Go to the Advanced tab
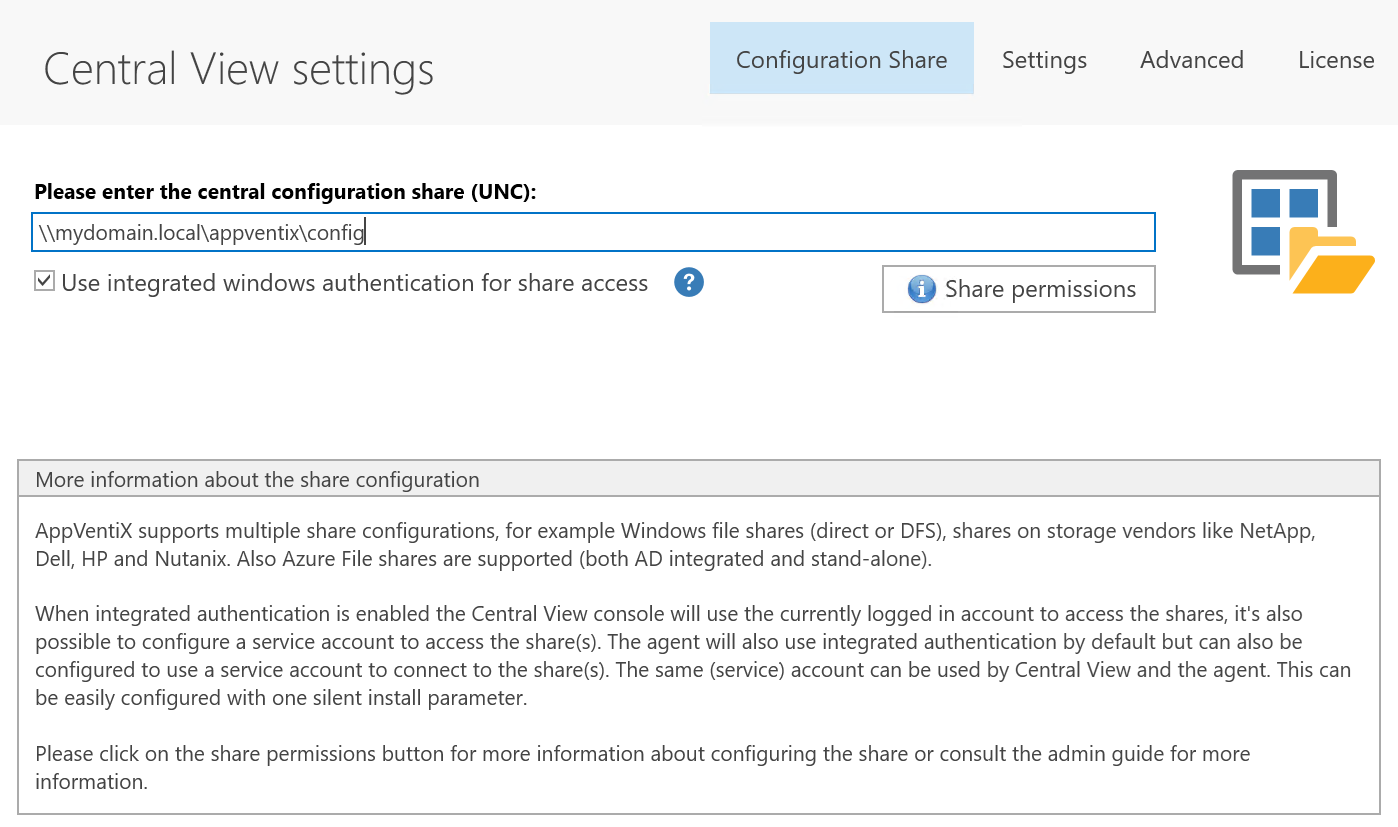Screen dimensions: 1398x827 [1191, 59]
